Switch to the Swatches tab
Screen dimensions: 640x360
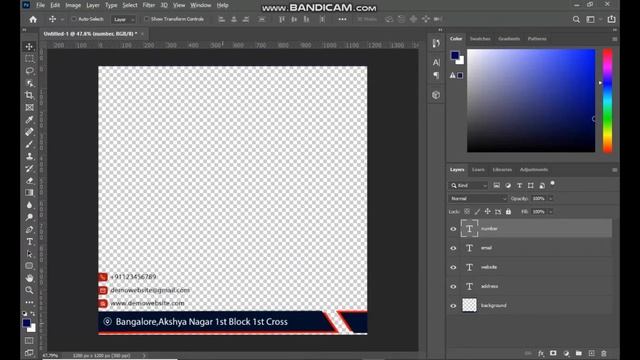(x=480, y=39)
